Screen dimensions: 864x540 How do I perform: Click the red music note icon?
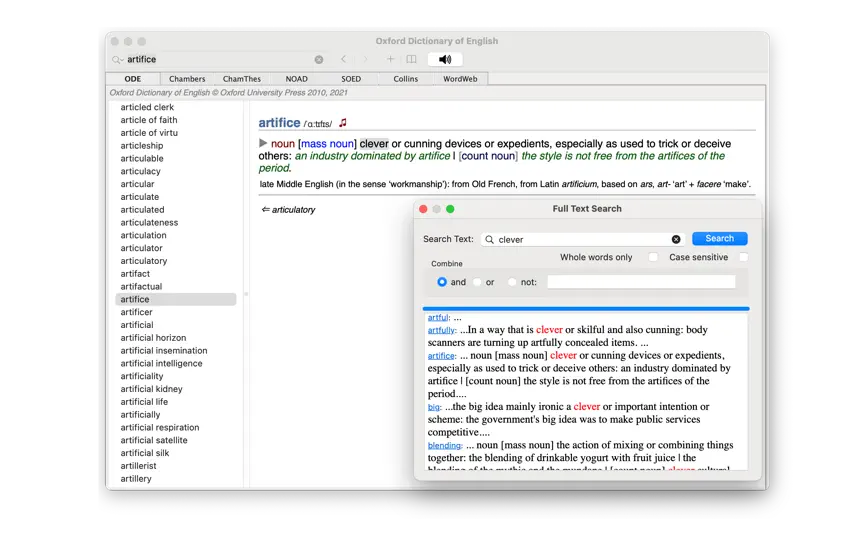click(343, 122)
